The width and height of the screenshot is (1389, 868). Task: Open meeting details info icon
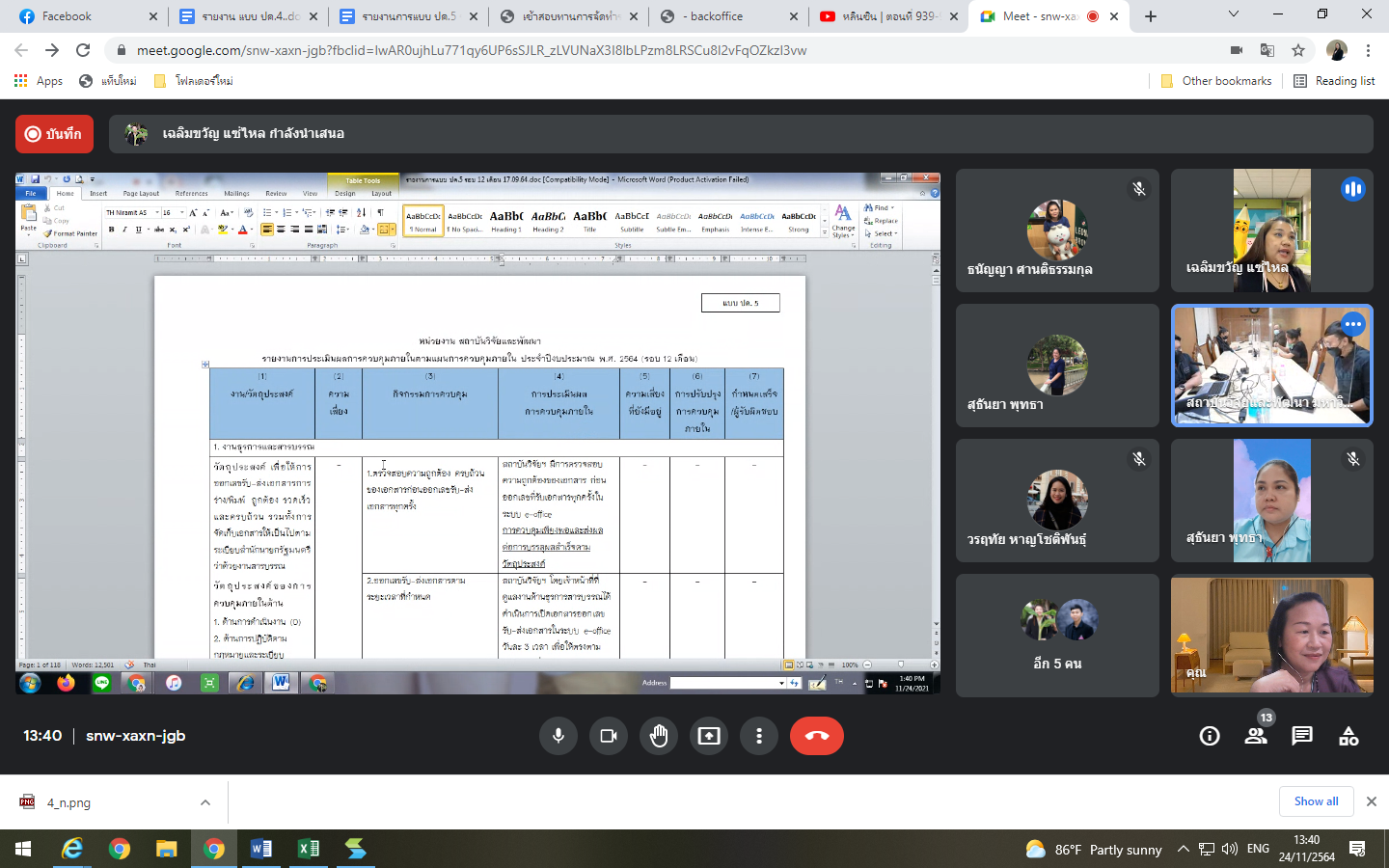pos(1209,736)
